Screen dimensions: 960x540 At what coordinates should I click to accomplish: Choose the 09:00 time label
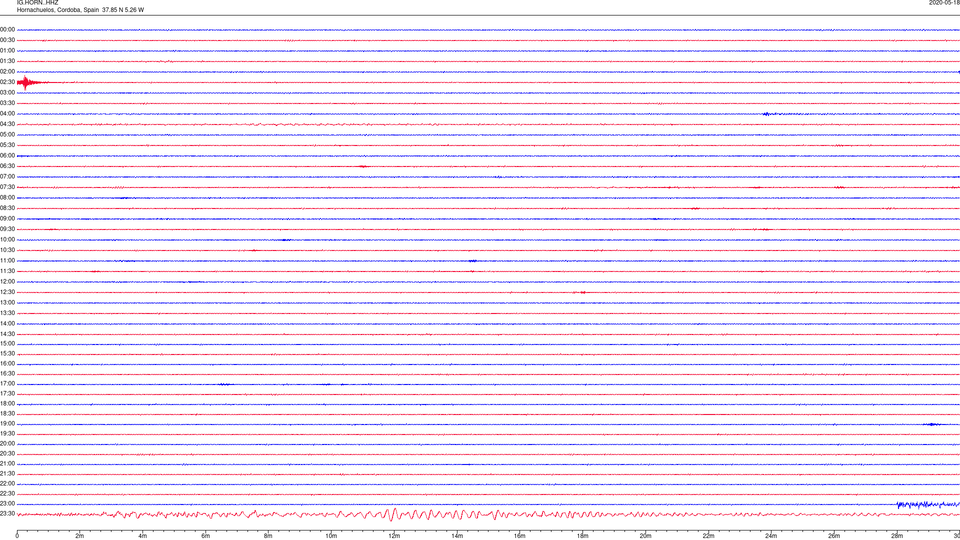point(7,219)
